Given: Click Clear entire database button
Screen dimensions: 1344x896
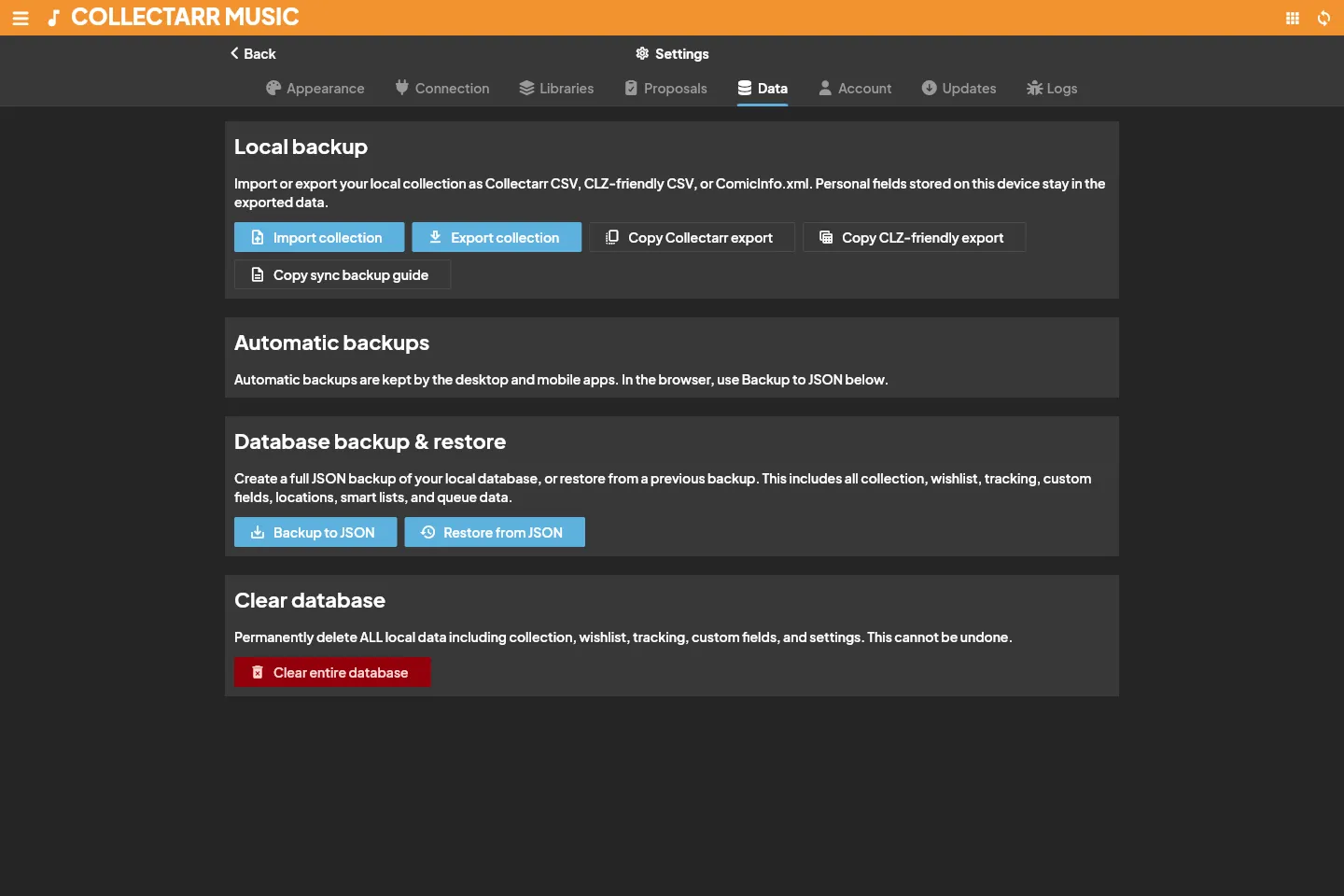Looking at the screenshot, I should pyautogui.click(x=332, y=672).
